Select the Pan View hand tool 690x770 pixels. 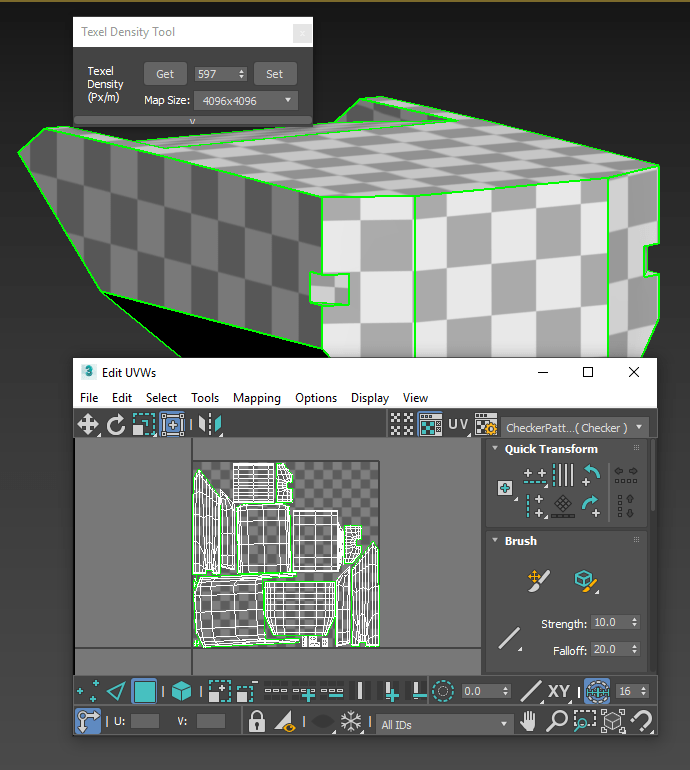[x=528, y=721]
